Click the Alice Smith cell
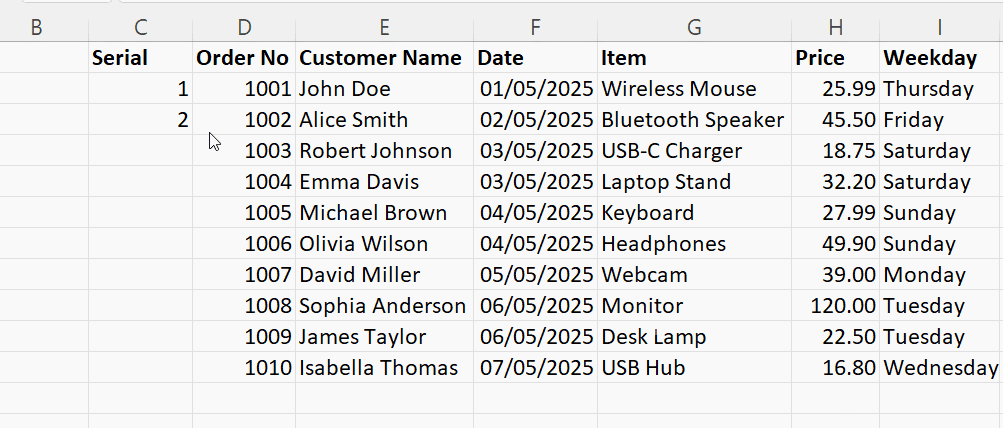Image resolution: width=1003 pixels, height=428 pixels. pos(383,120)
